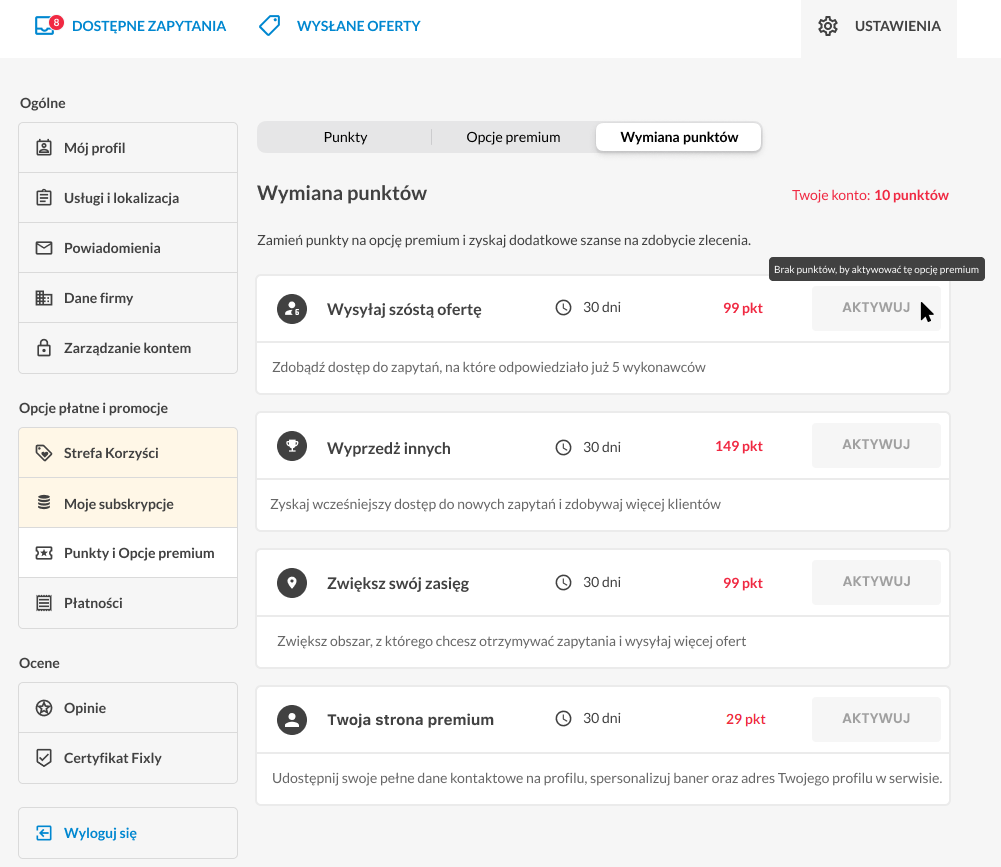This screenshot has height=867, width=1001.
Task: Open the Wyloguj się link
Action: pyautogui.click(x=100, y=833)
